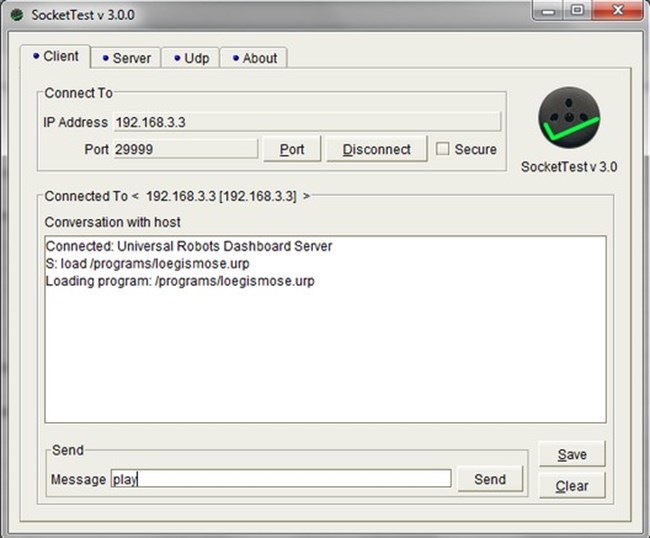Click the 'Loading program' line in conversation
This screenshot has width=650, height=538.
pyautogui.click(x=180, y=281)
